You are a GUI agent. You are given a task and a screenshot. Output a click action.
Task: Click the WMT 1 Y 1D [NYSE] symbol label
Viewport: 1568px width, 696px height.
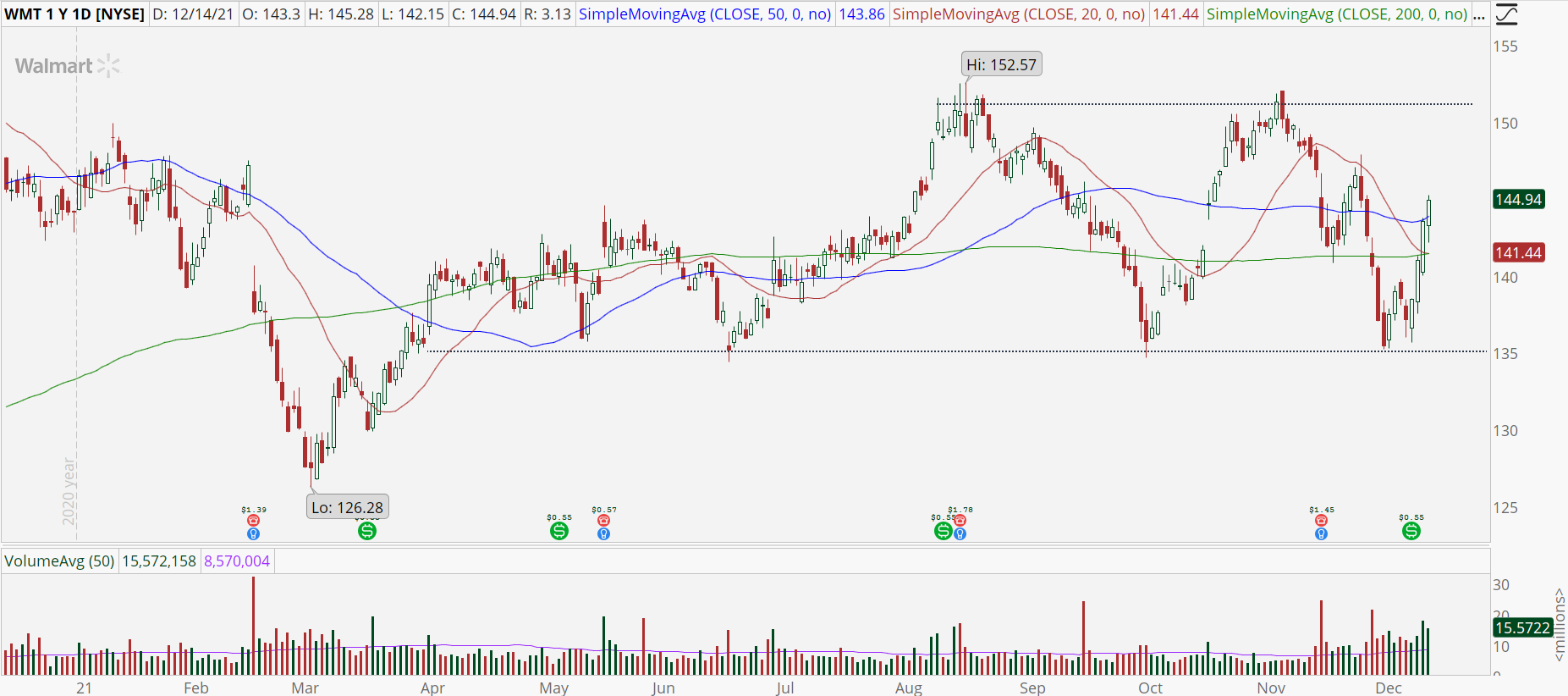click(74, 14)
